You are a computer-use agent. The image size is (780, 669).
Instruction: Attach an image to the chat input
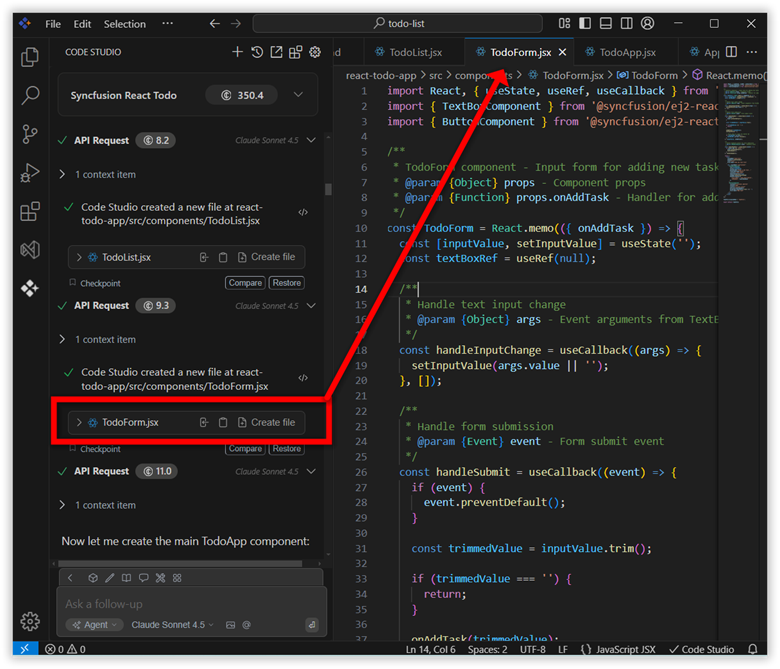[x=230, y=625]
